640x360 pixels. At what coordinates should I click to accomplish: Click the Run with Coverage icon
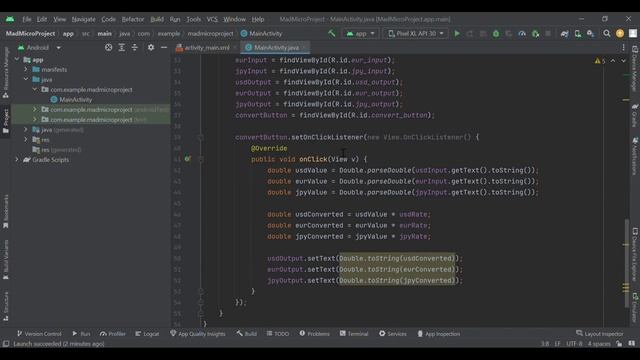pyautogui.click(x=509, y=33)
